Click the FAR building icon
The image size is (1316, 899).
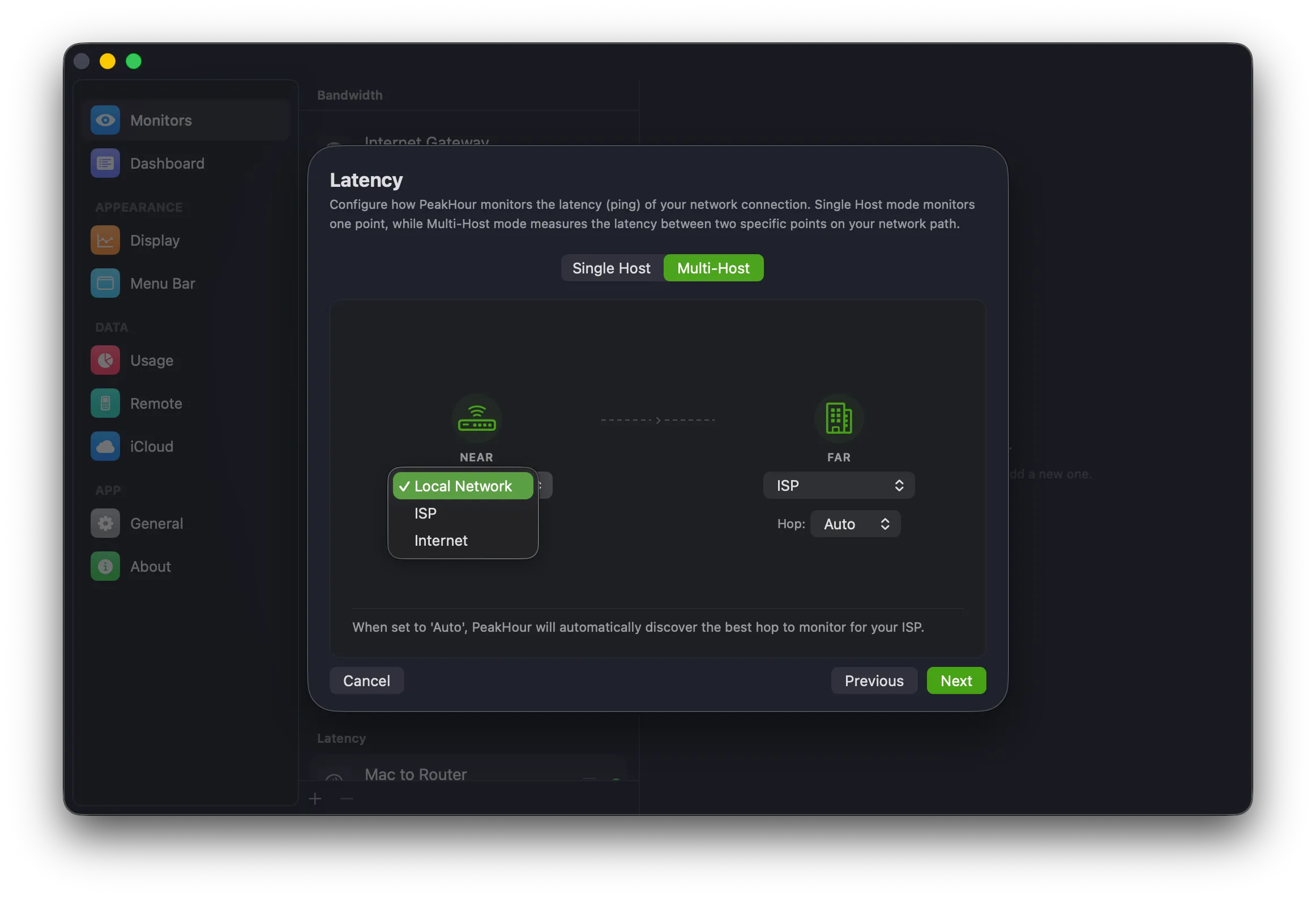click(x=839, y=419)
